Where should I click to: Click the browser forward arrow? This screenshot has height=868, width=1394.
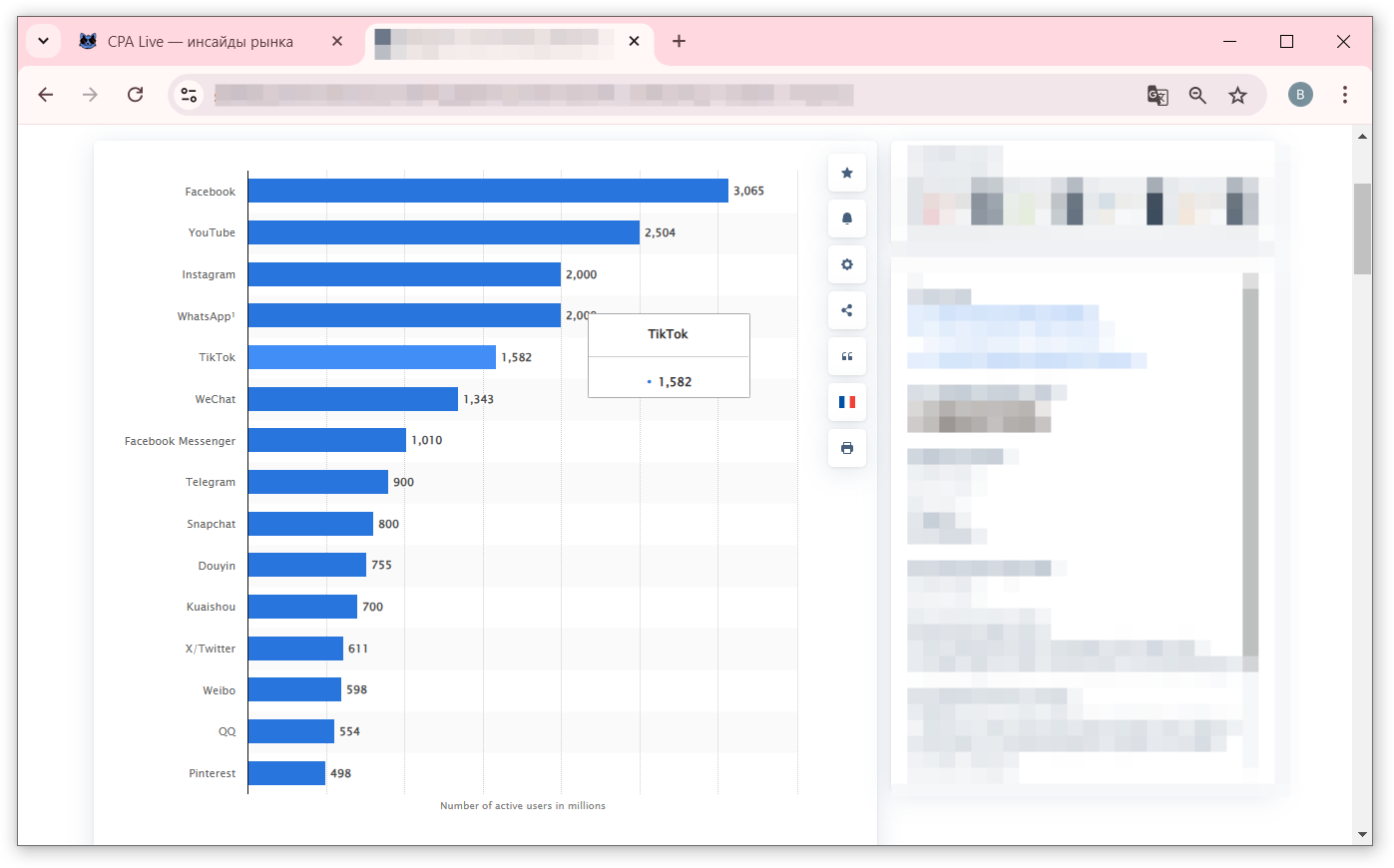[91, 95]
